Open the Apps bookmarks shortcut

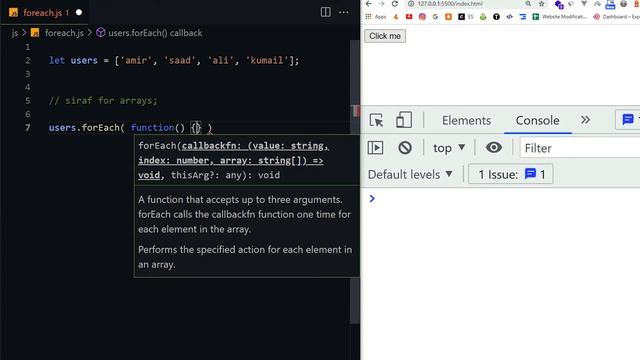pos(376,17)
